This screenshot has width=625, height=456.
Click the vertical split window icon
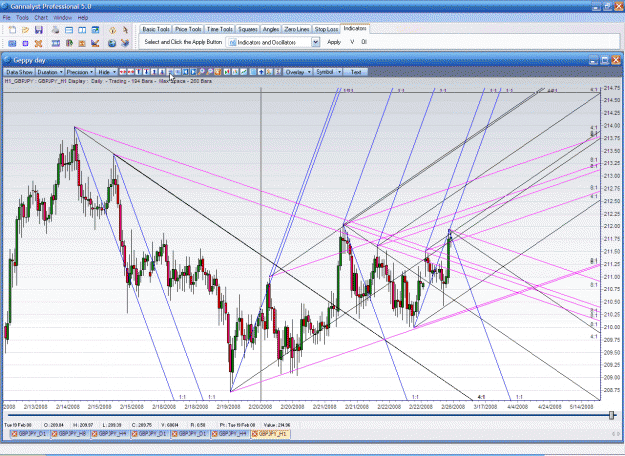point(82,30)
